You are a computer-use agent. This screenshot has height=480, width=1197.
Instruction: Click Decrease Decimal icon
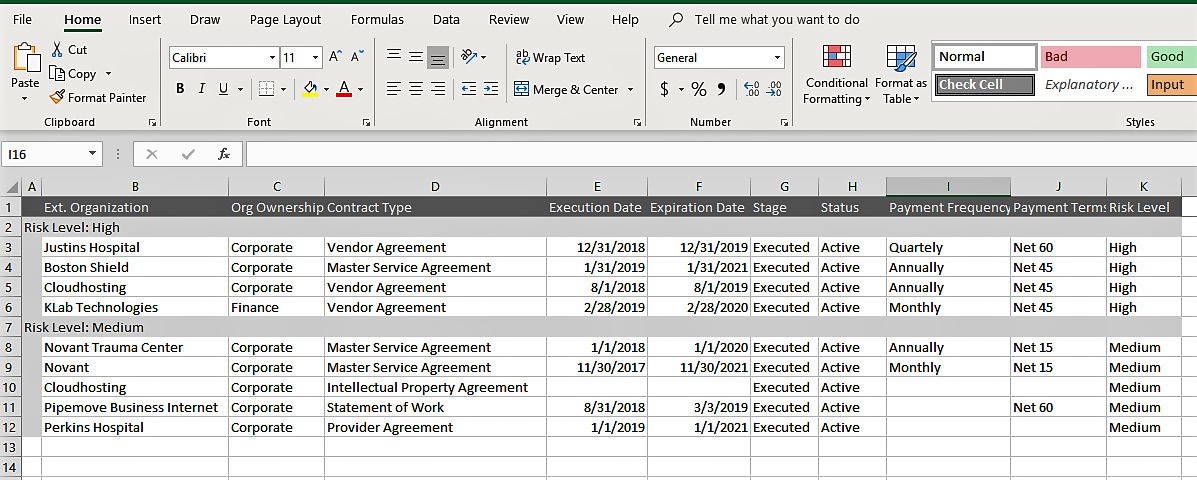coord(774,89)
